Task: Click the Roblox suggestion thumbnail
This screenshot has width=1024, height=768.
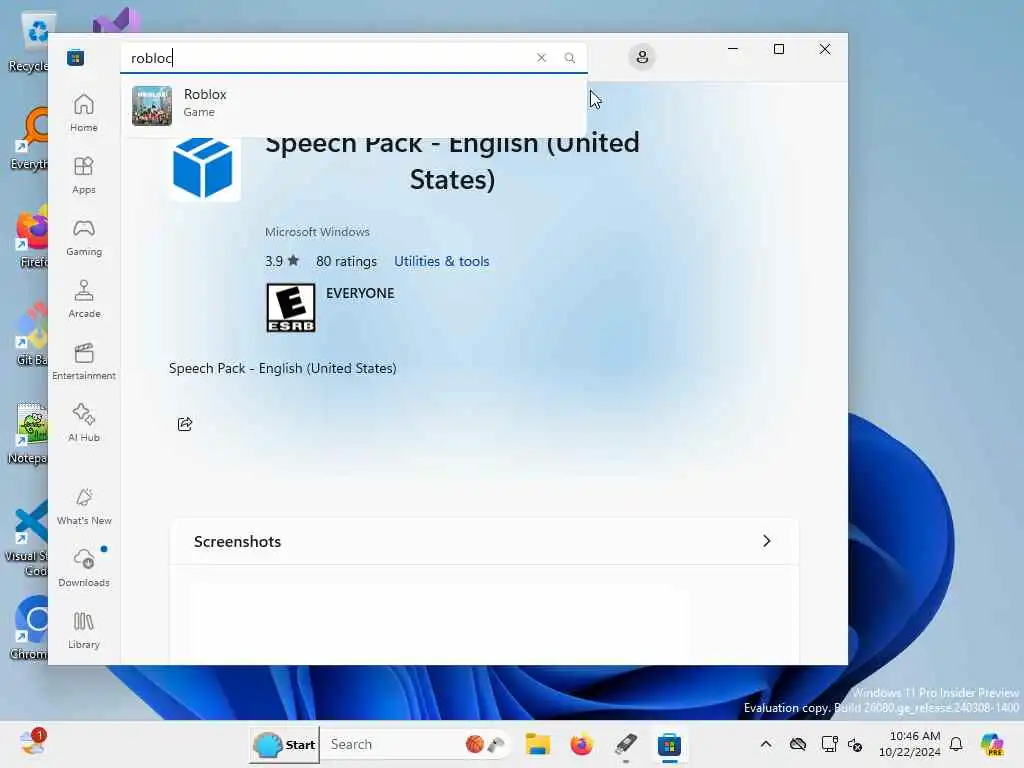Action: point(152,105)
